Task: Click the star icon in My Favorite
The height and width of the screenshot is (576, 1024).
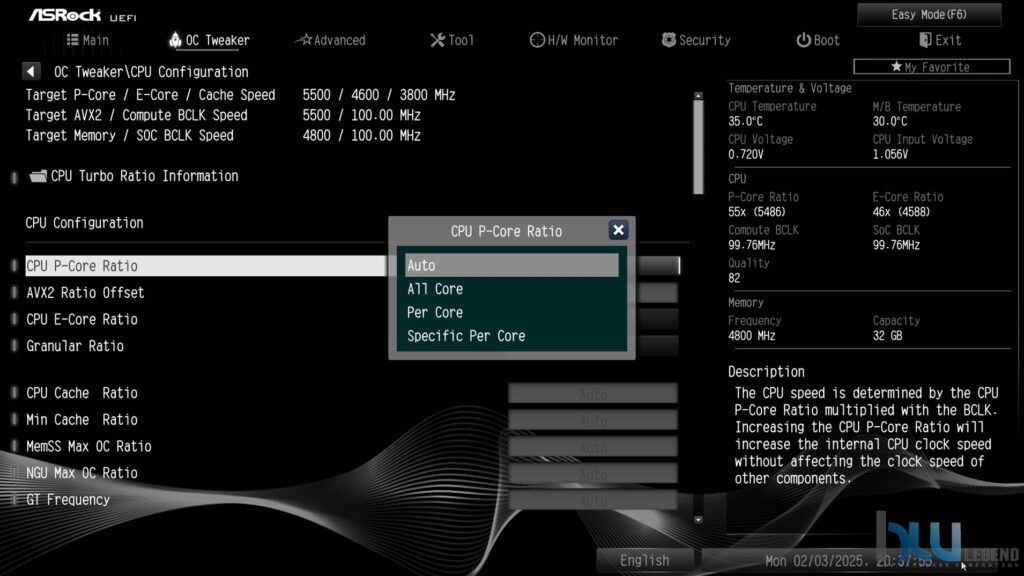Action: tap(896, 67)
